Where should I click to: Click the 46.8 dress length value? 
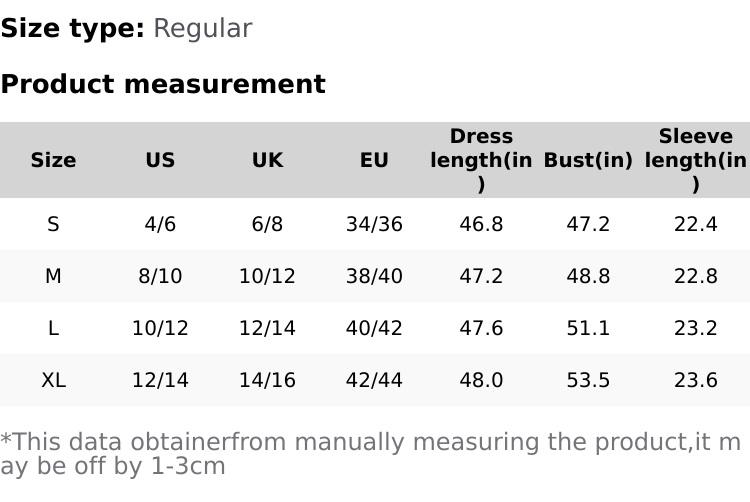pyautogui.click(x=481, y=224)
